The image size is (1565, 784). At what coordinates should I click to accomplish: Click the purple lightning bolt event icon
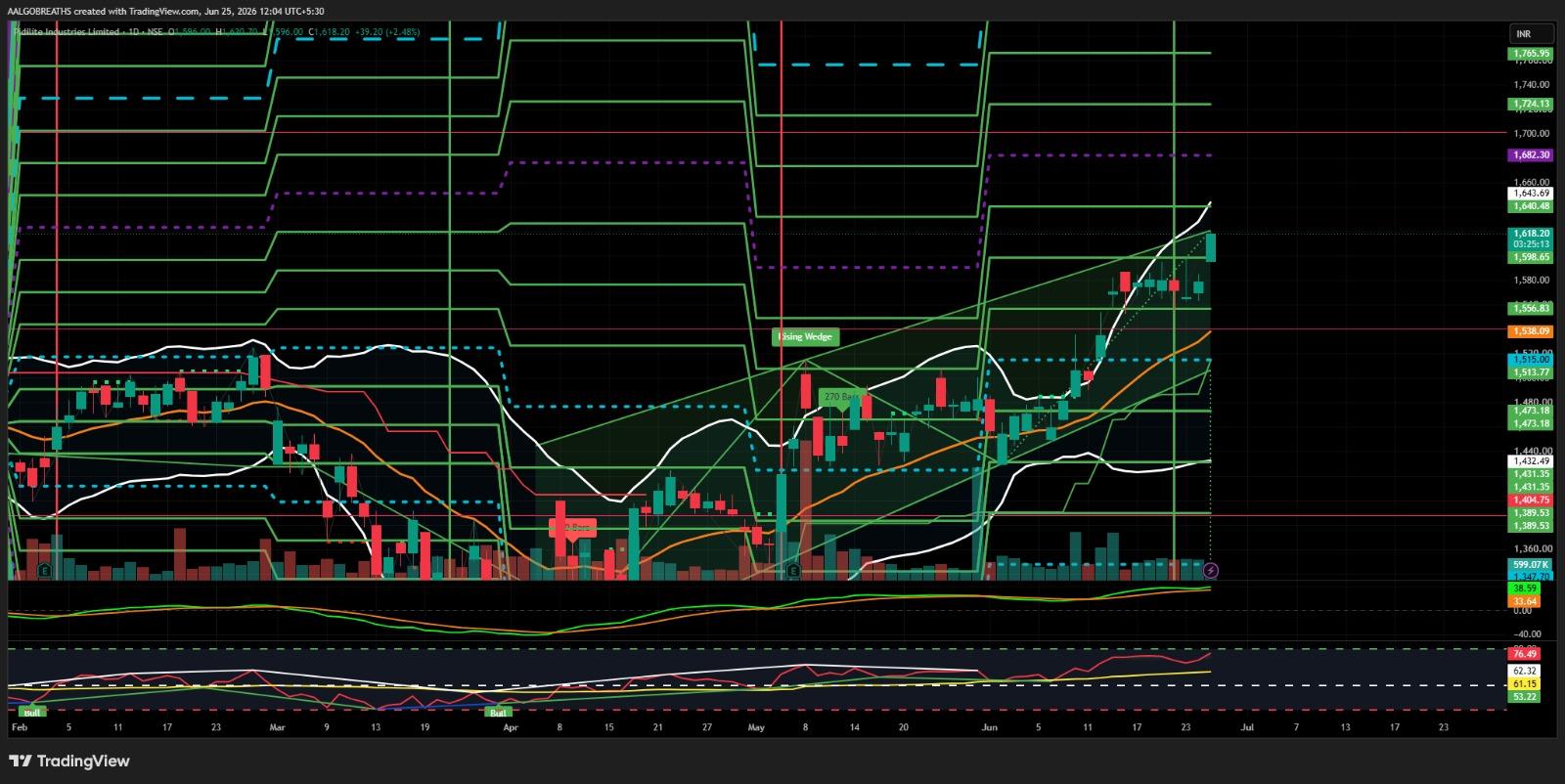tap(1211, 569)
